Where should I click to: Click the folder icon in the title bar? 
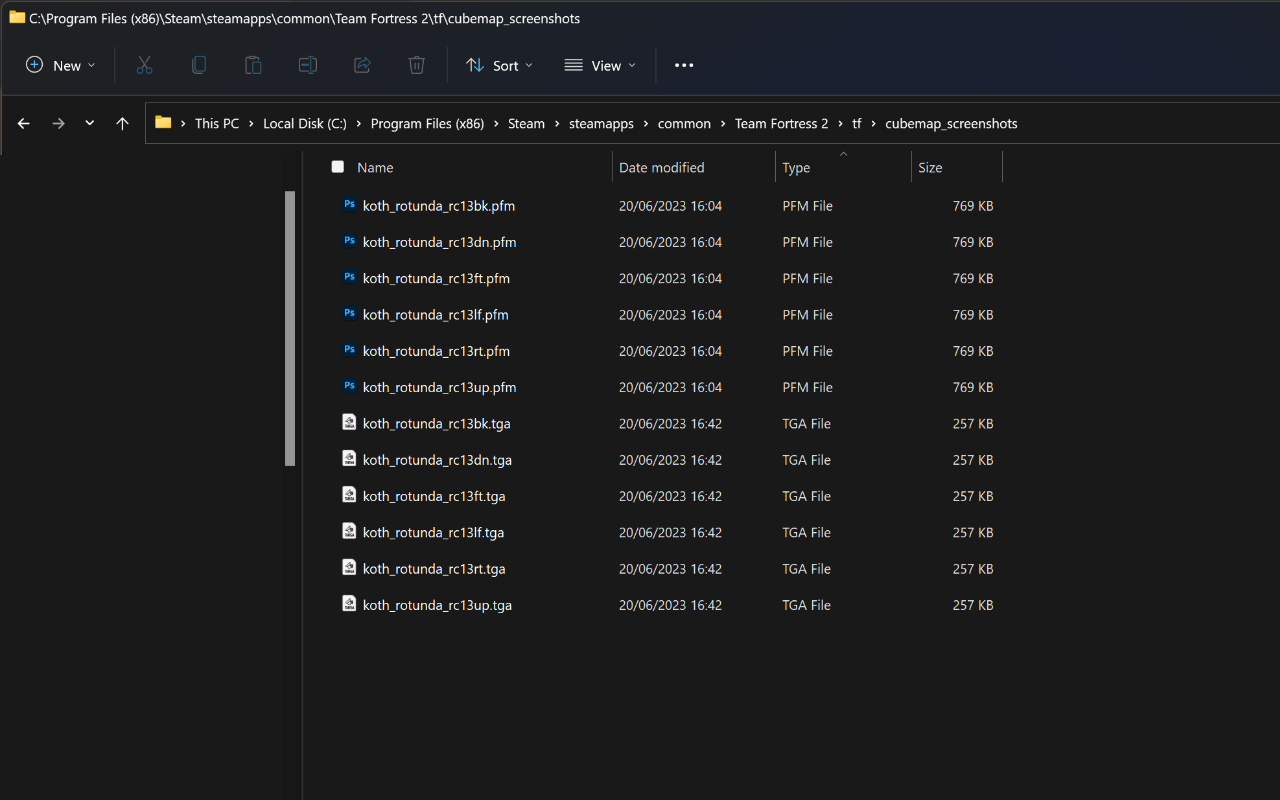coord(17,17)
